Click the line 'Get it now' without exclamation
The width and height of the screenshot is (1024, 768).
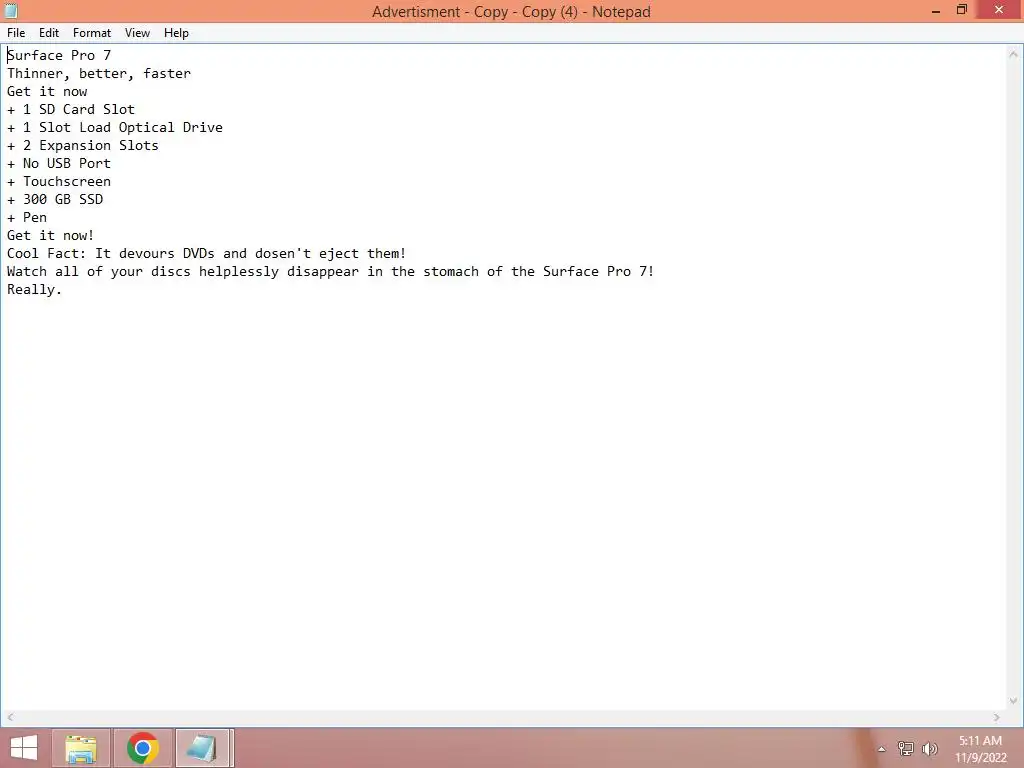pos(47,91)
